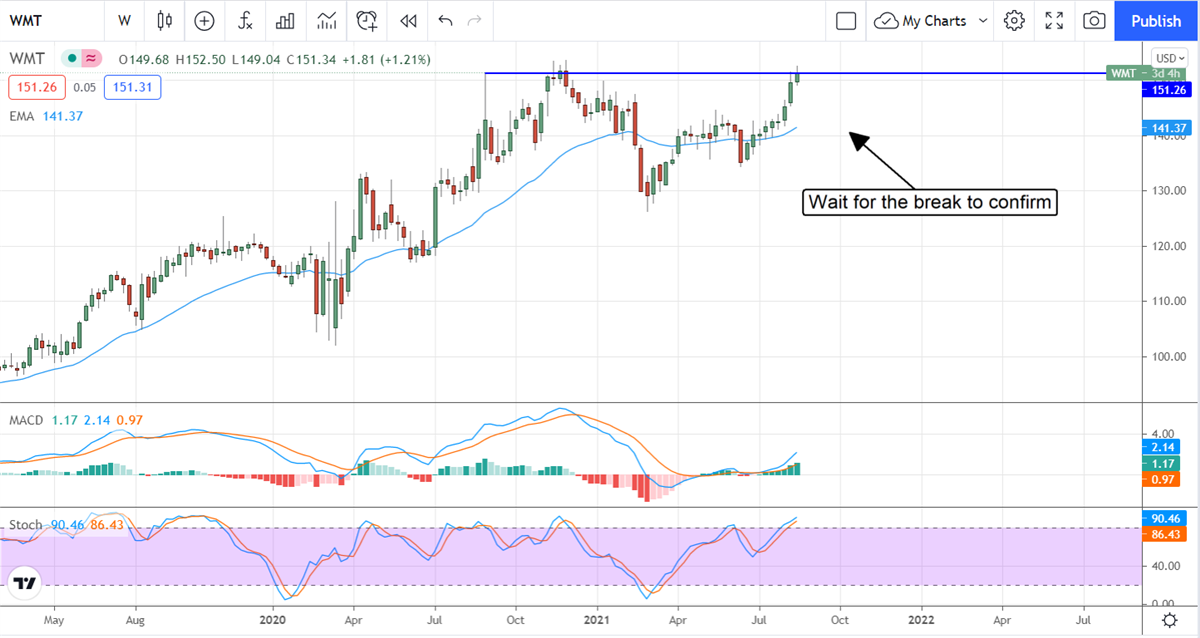The width and height of the screenshot is (1200, 638).
Task: Take a chart snapshot with camera icon
Action: tap(1095, 20)
